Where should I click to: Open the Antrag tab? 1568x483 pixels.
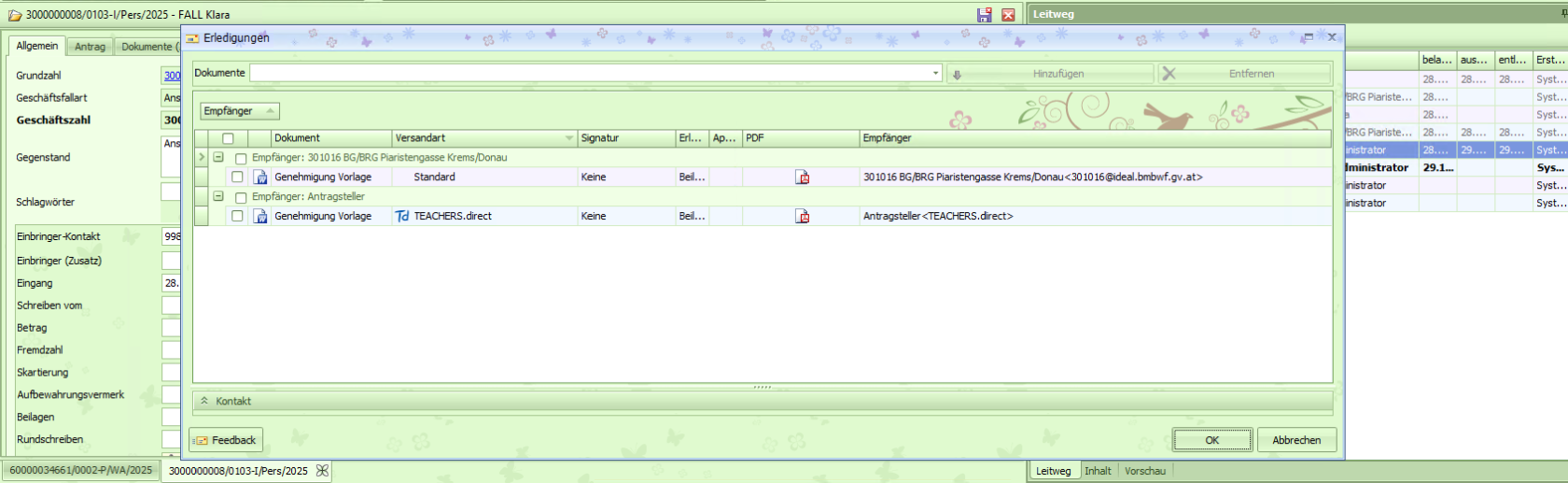(90, 47)
